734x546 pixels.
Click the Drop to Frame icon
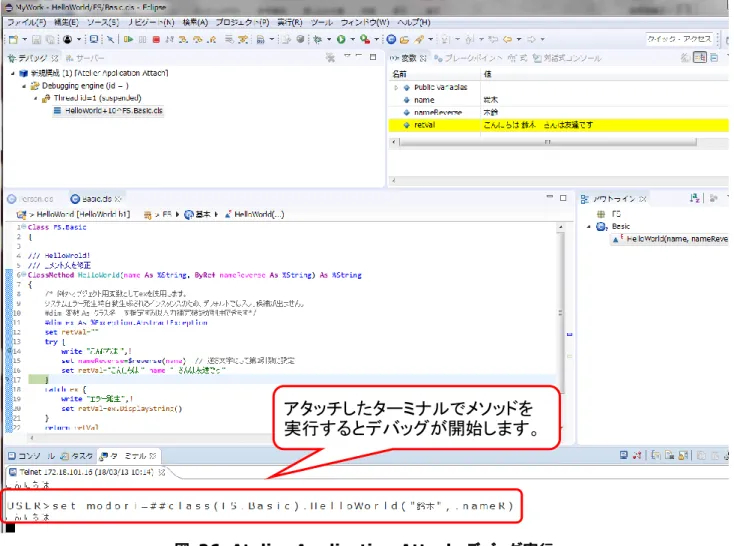pyautogui.click(x=228, y=40)
